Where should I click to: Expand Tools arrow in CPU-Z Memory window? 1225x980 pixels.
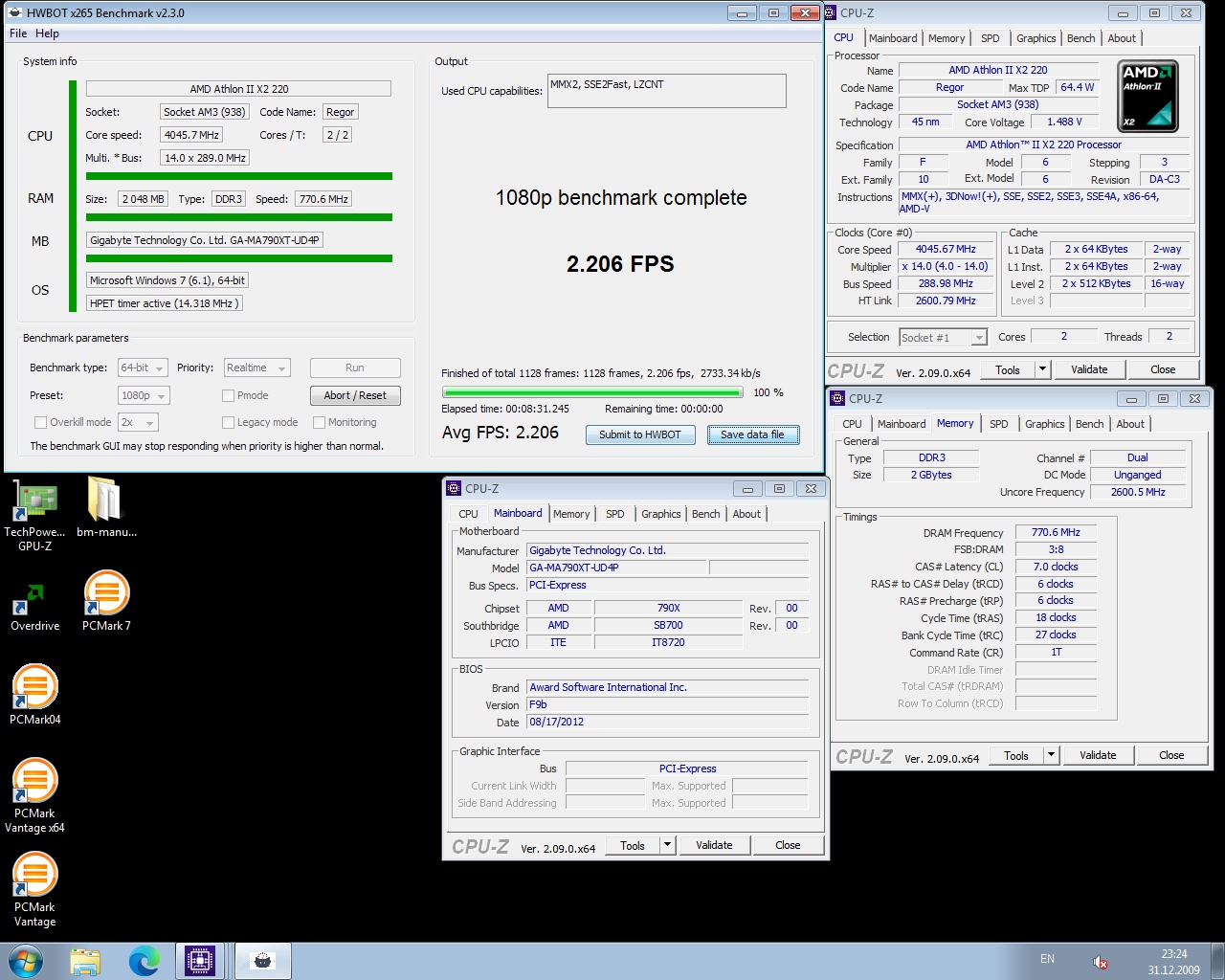pyautogui.click(x=1052, y=755)
